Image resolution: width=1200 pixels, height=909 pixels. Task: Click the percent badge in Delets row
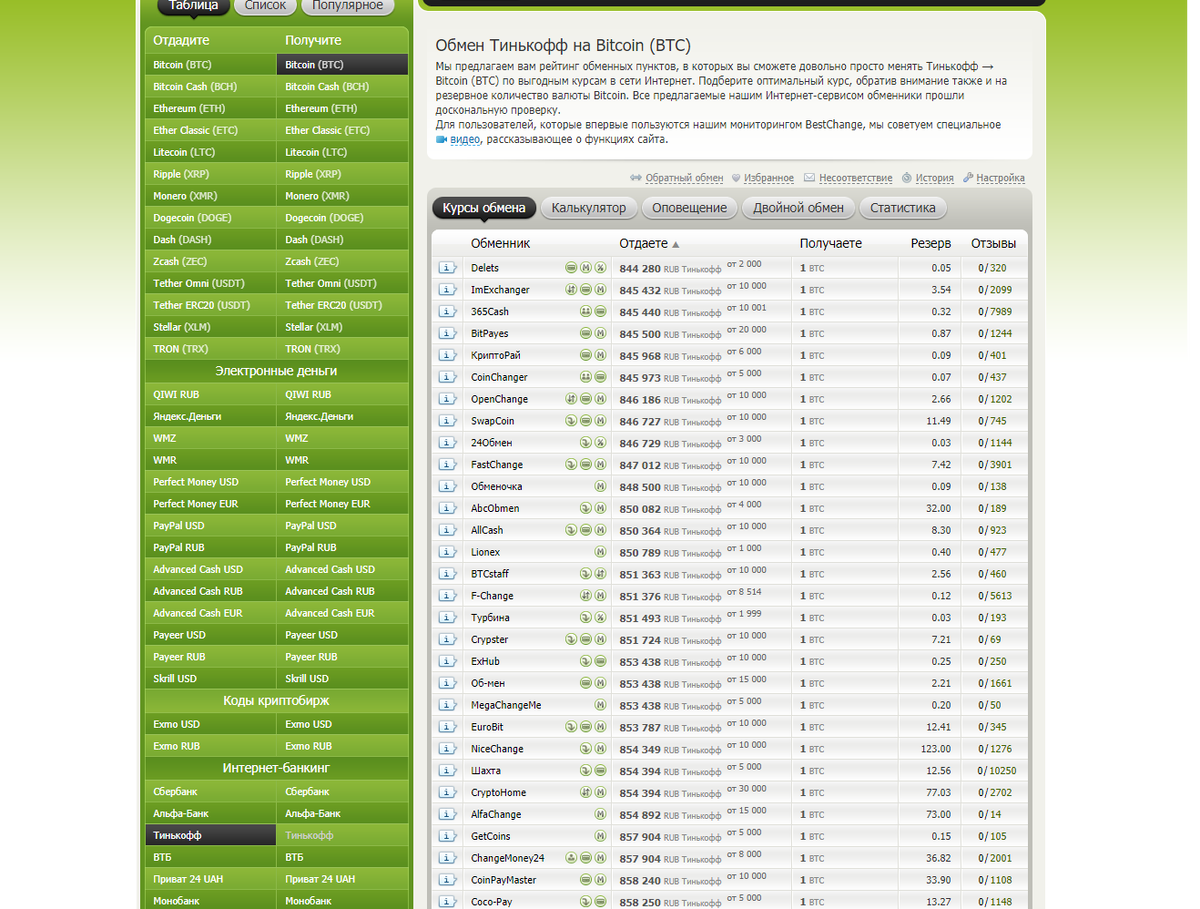601,268
